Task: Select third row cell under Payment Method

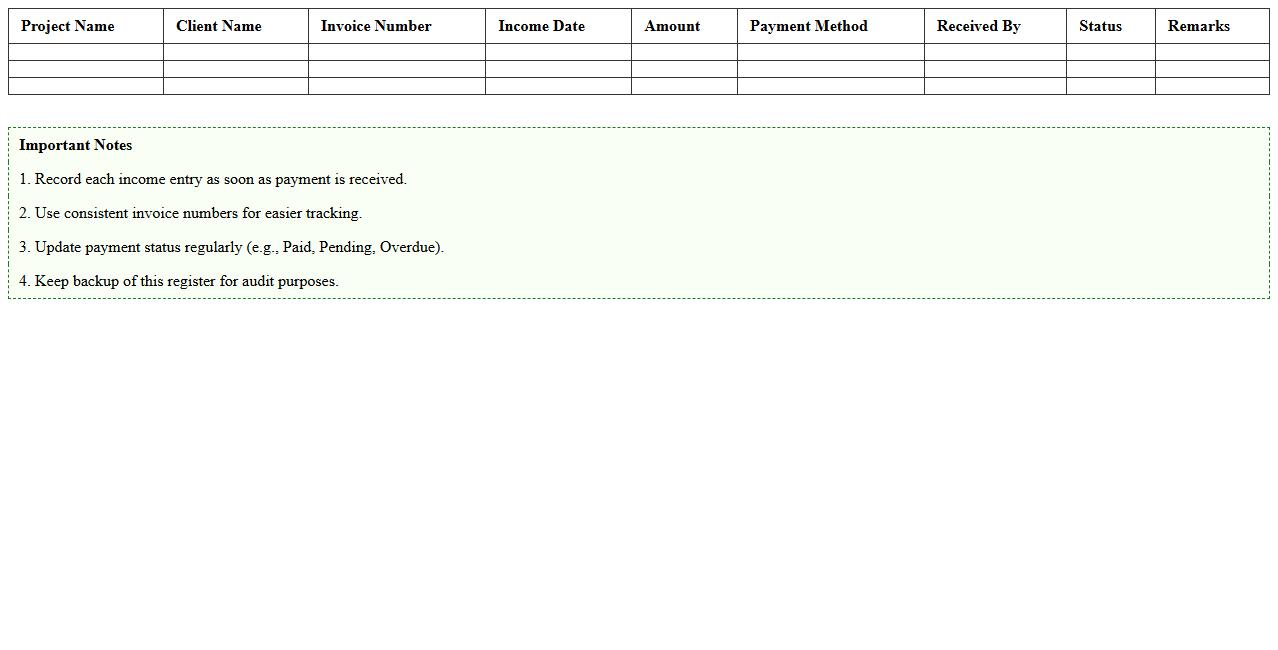Action: pos(830,86)
